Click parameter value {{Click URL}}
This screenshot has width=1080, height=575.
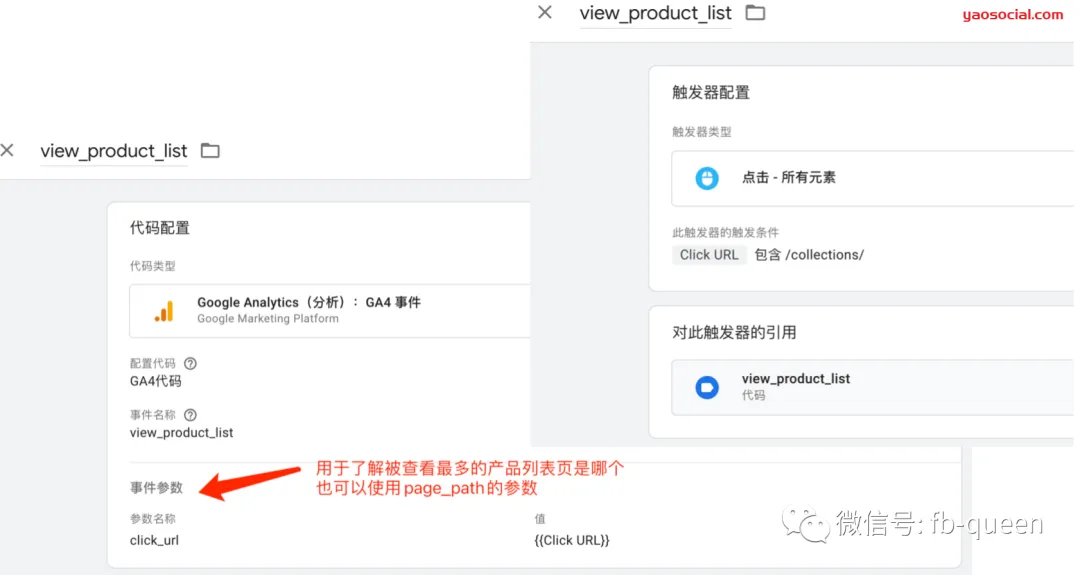pyautogui.click(x=572, y=540)
